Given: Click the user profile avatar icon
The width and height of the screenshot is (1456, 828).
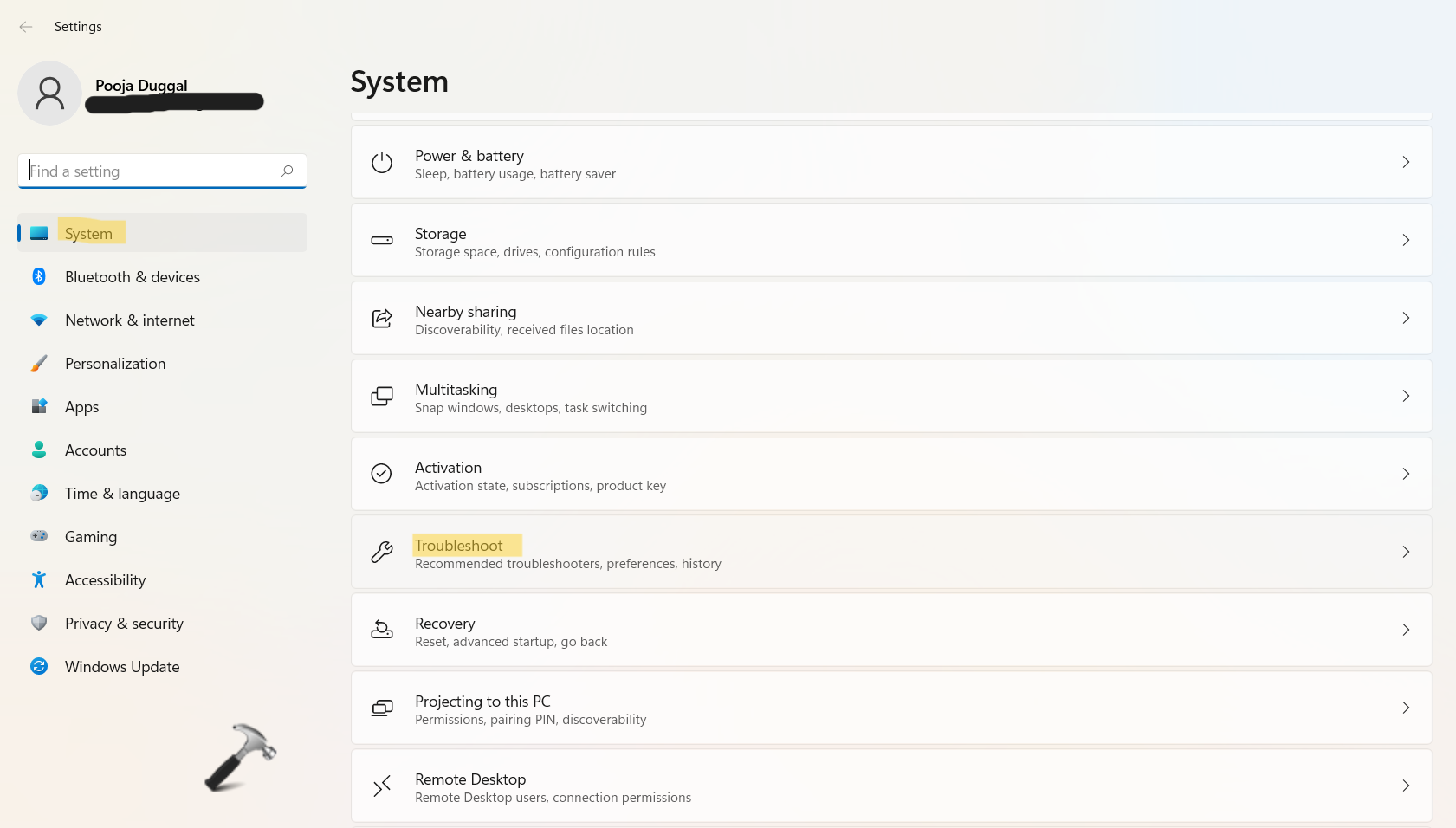Looking at the screenshot, I should click(x=49, y=94).
